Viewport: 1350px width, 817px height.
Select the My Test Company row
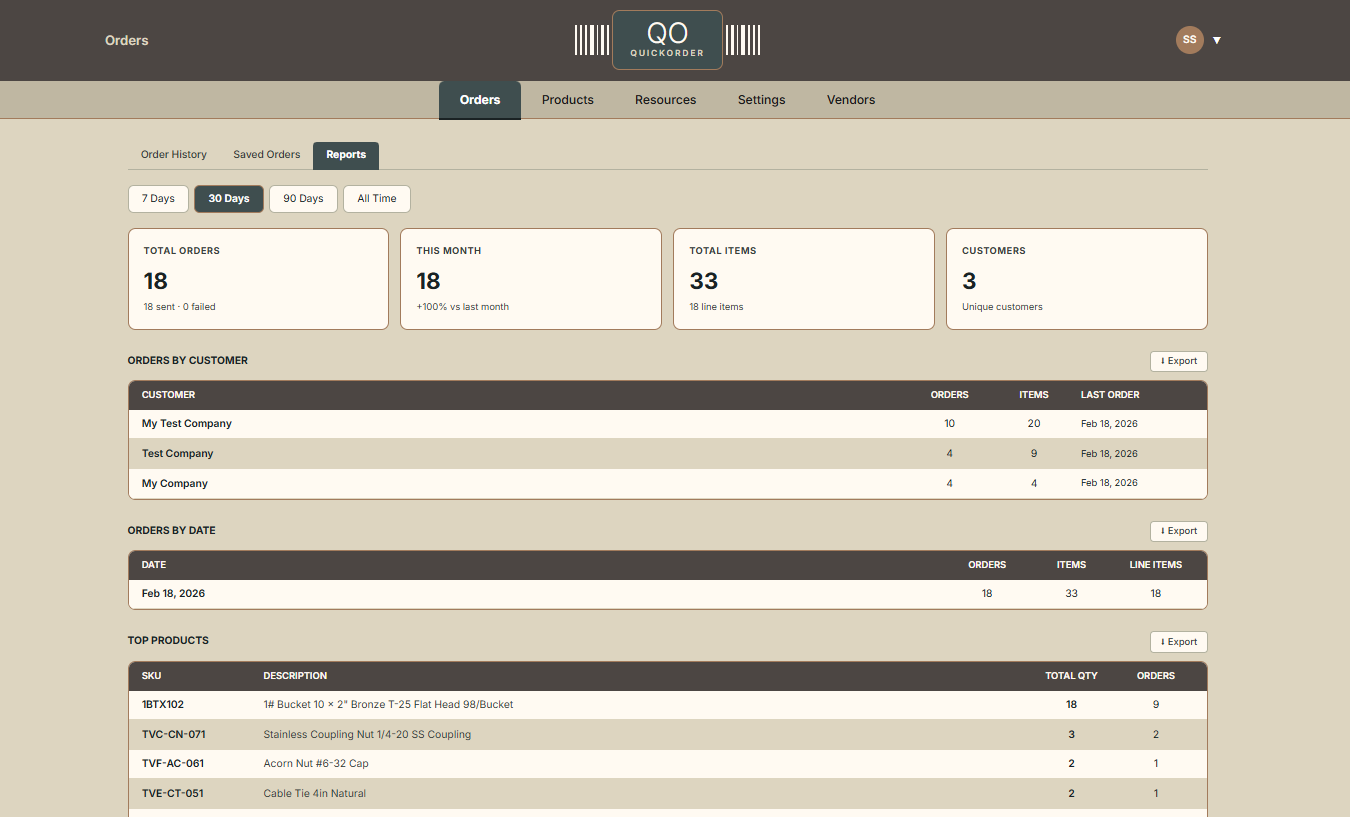pos(187,424)
